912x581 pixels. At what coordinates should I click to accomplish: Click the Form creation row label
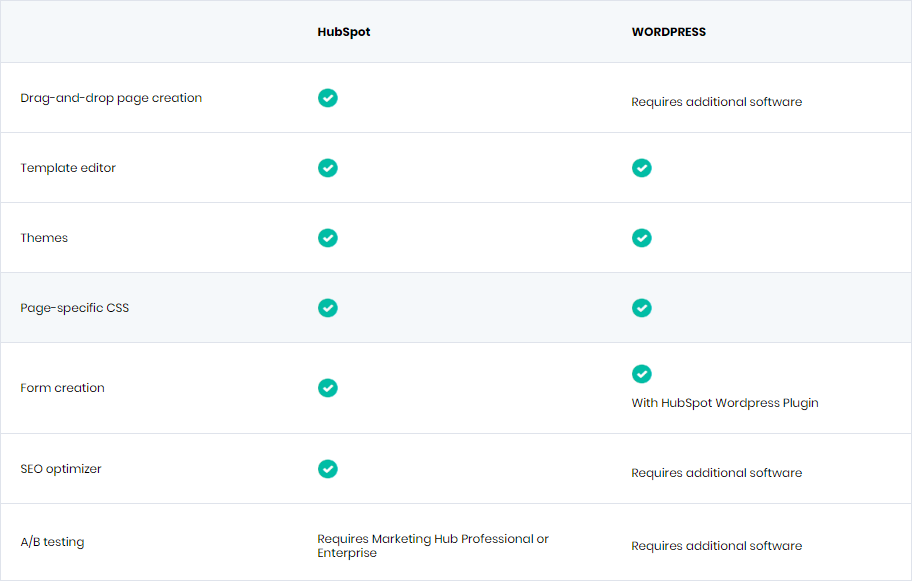pos(62,387)
